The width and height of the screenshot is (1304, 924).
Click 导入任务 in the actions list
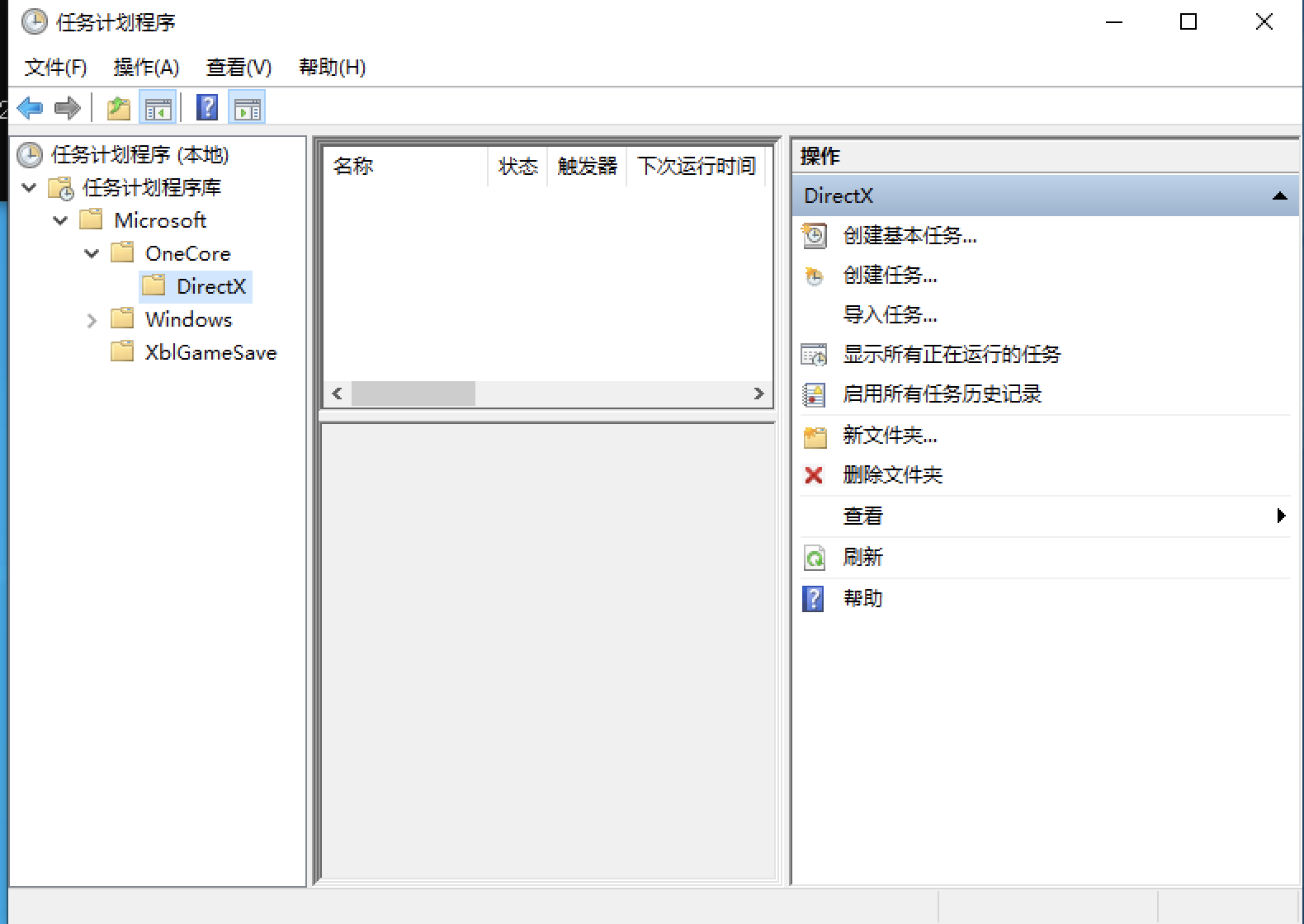890,315
